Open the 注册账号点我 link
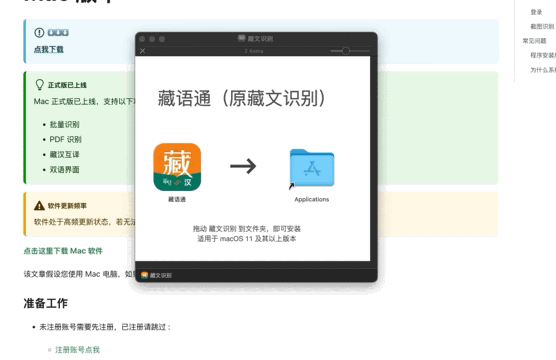The height and width of the screenshot is (360, 556). pyautogui.click(x=77, y=350)
